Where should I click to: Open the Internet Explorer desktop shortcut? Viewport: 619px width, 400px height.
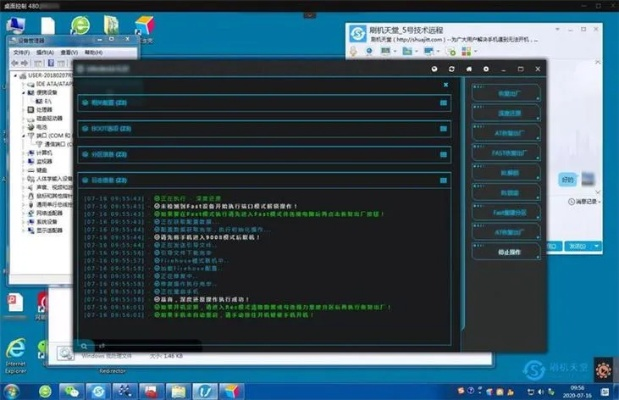tap(14, 347)
